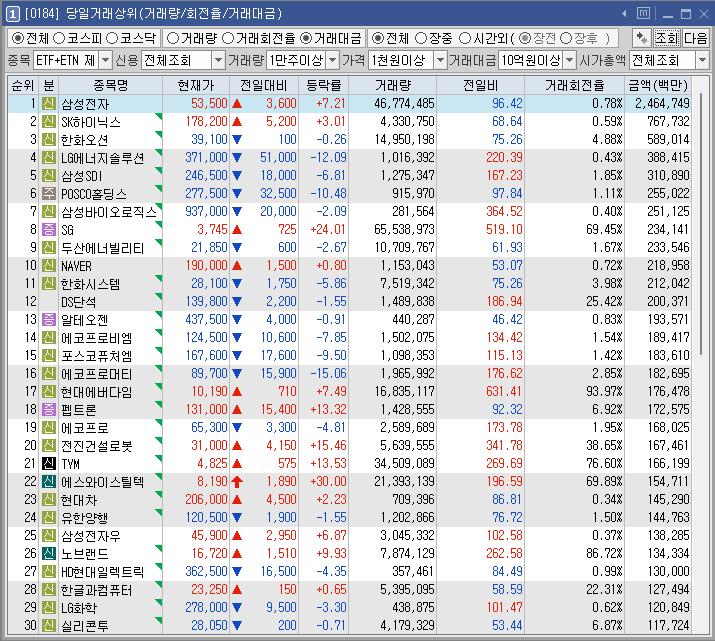Open the 전진건설로봇 stock name
This screenshot has height=641, width=715.
pyautogui.click(x=97, y=446)
